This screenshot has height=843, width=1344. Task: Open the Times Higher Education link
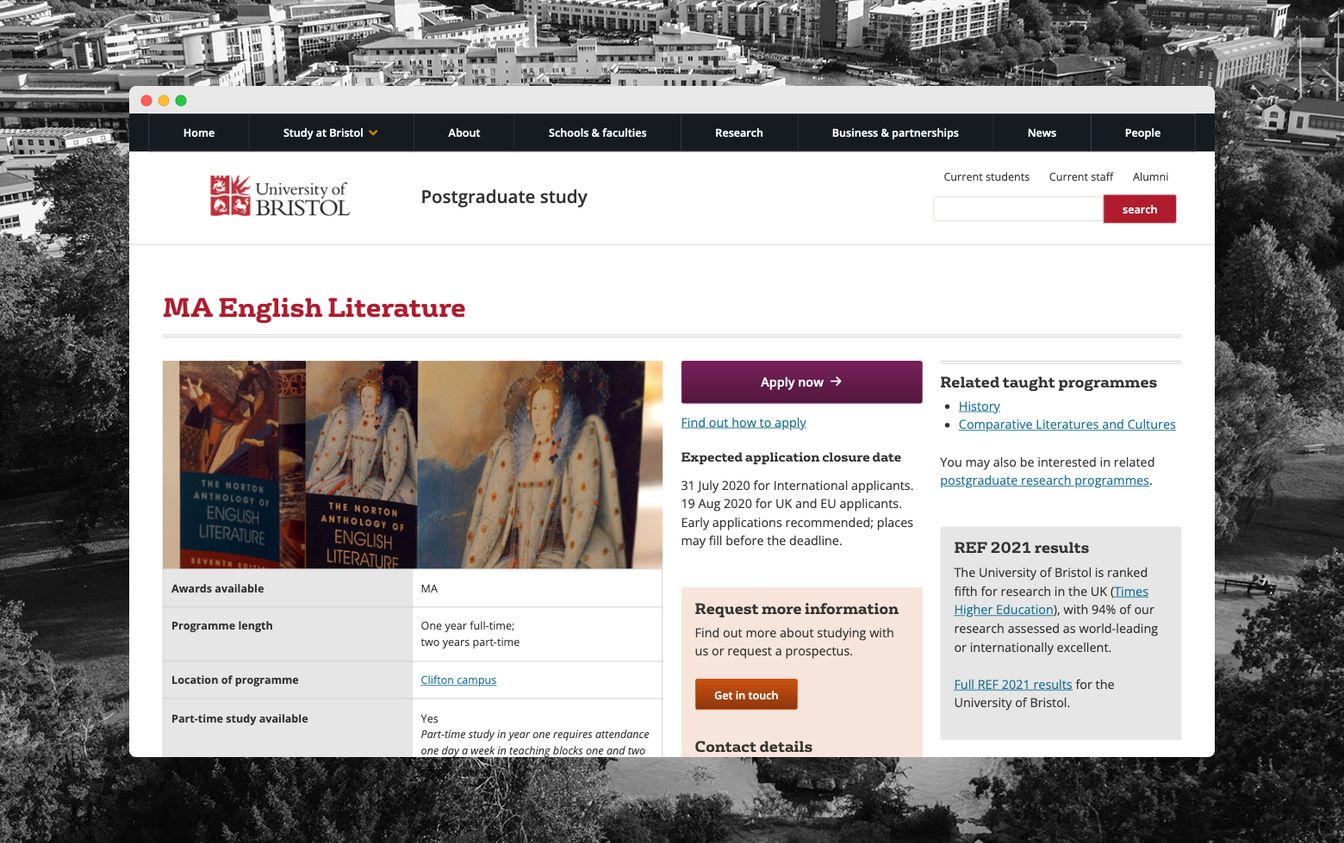[x=1051, y=600]
